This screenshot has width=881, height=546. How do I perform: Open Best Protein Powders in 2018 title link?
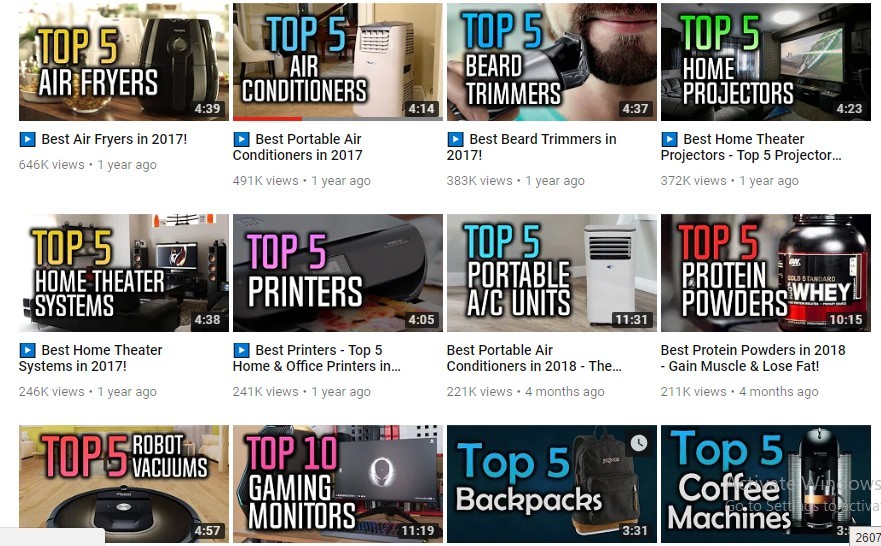click(753, 358)
